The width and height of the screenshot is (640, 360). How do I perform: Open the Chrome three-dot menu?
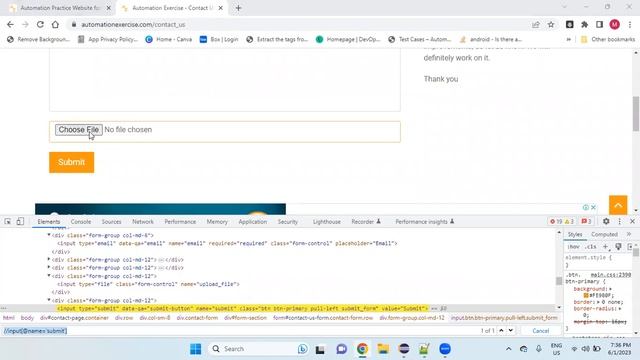pos(630,24)
